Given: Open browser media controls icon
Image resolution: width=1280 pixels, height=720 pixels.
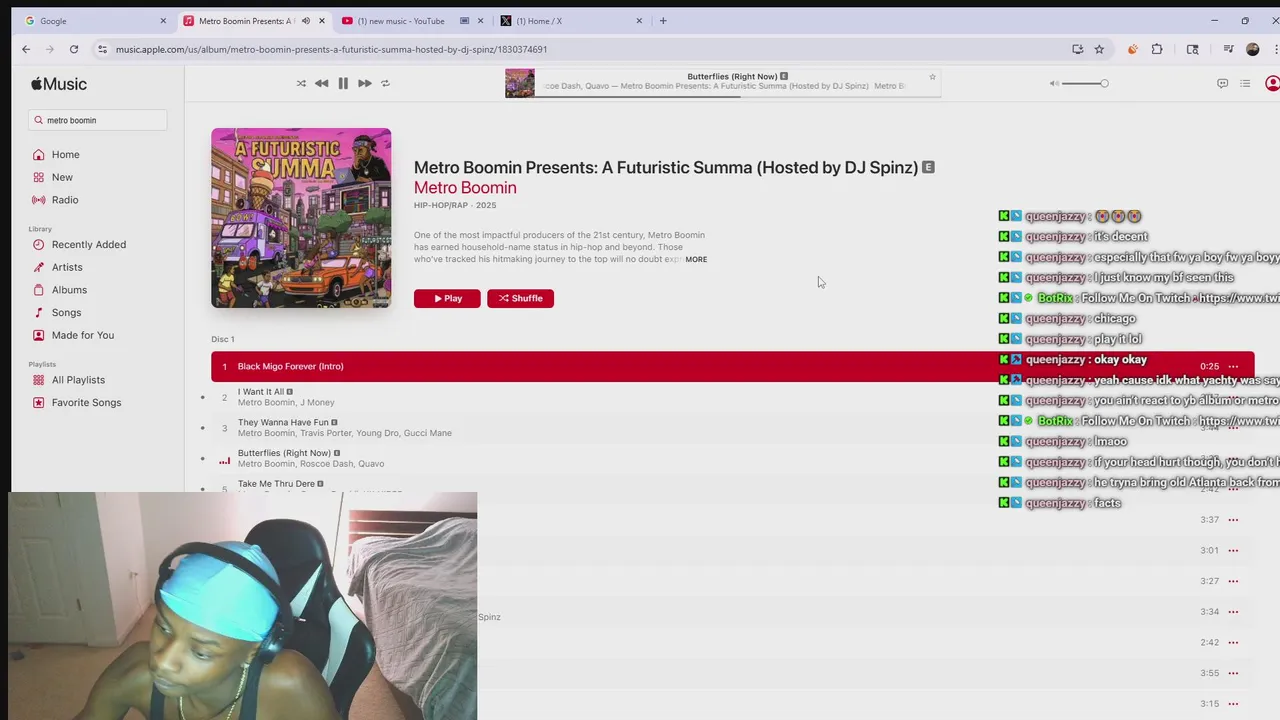Looking at the screenshot, I should pyautogui.click(x=1228, y=49).
